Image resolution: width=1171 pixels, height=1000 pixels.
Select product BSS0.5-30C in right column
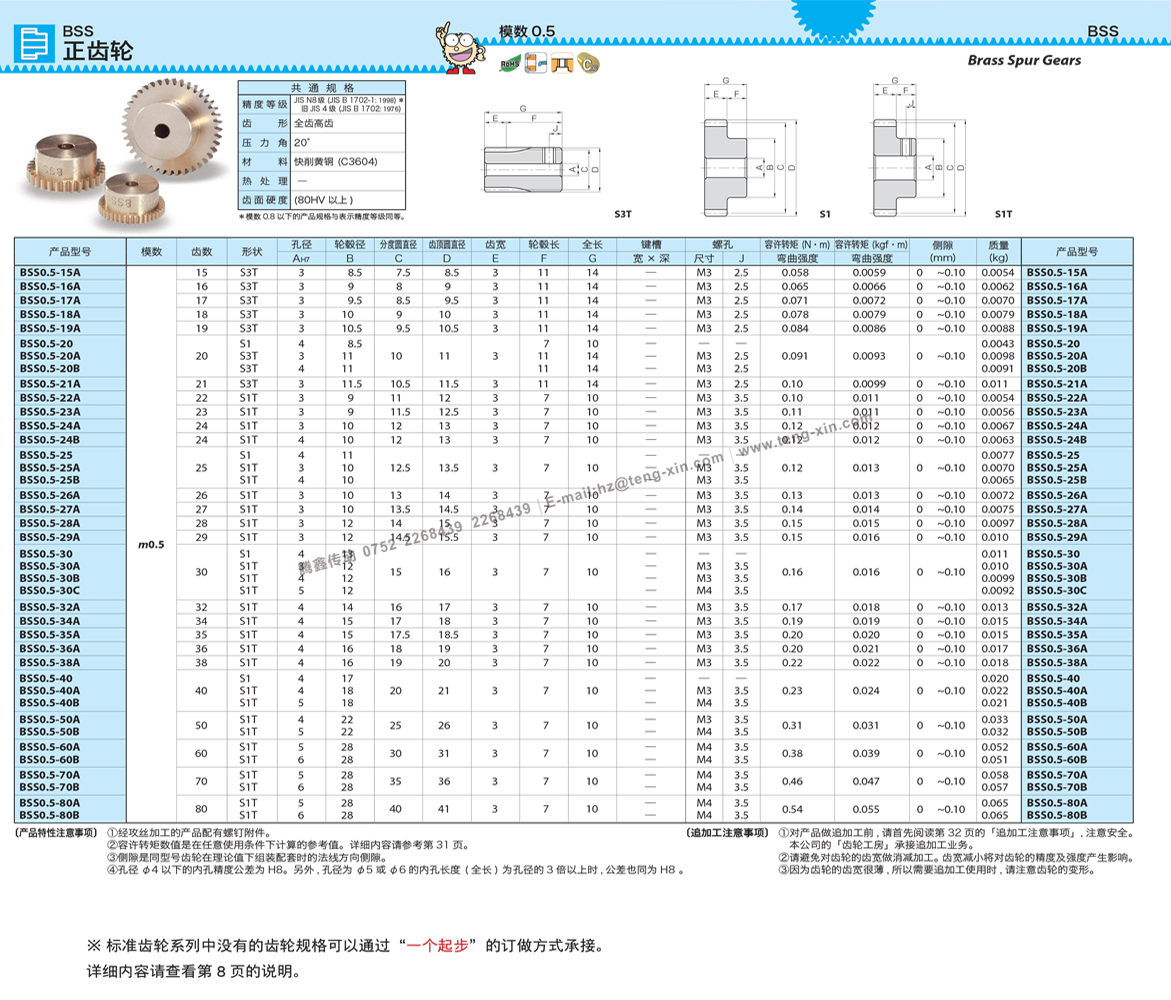[1057, 591]
